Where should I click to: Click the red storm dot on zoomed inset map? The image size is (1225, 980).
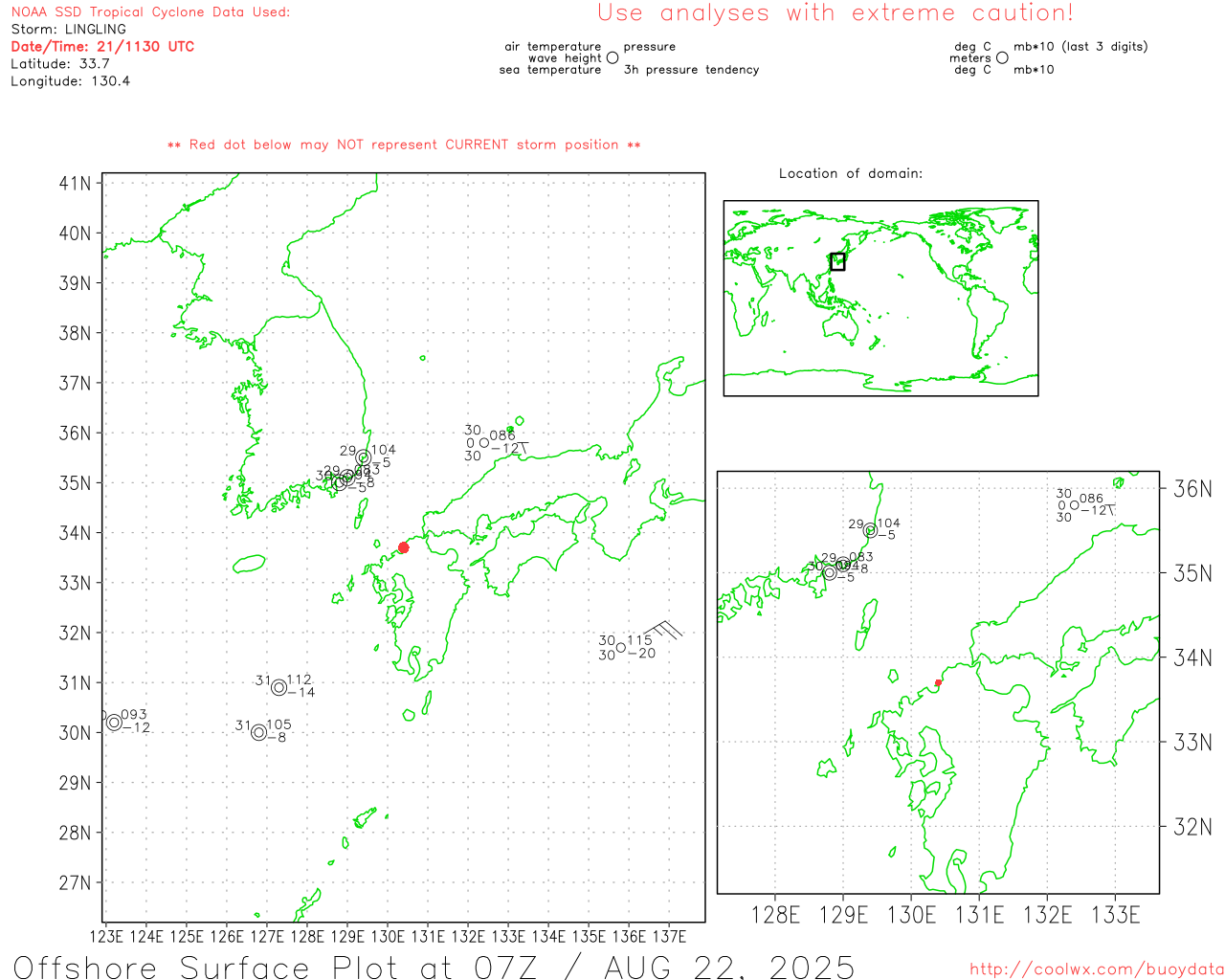pyautogui.click(x=938, y=682)
